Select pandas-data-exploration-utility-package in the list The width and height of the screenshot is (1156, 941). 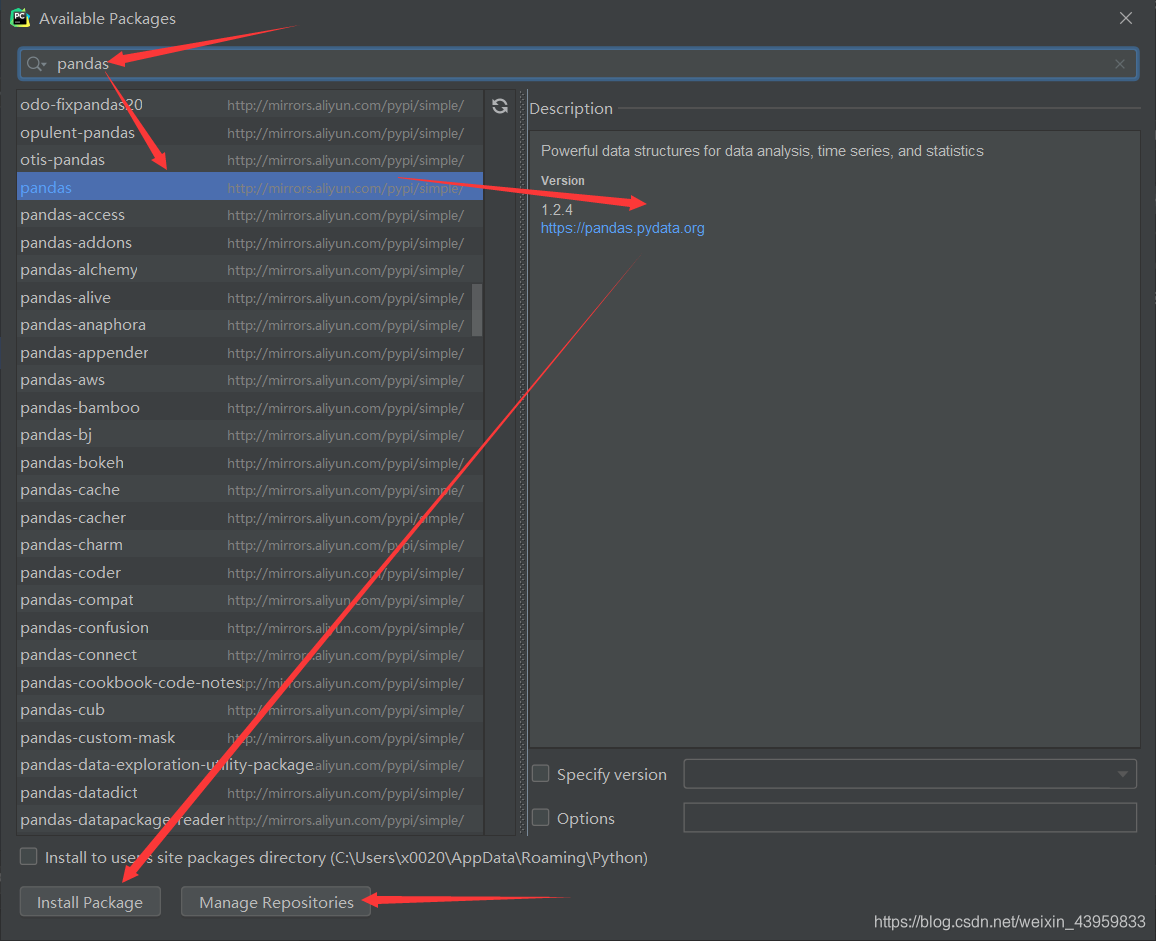click(250, 765)
